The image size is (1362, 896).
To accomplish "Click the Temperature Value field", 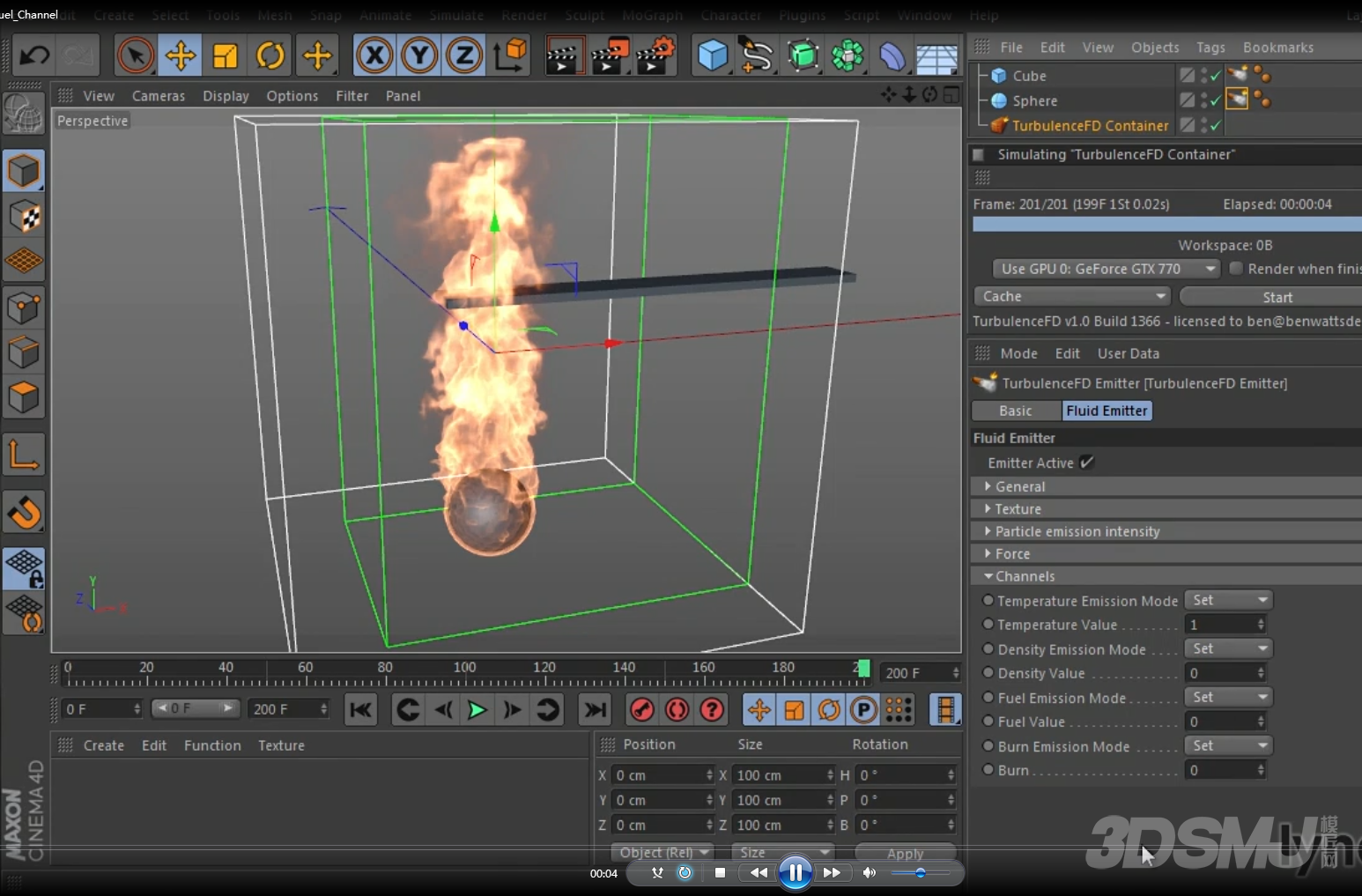I will pos(1226,625).
